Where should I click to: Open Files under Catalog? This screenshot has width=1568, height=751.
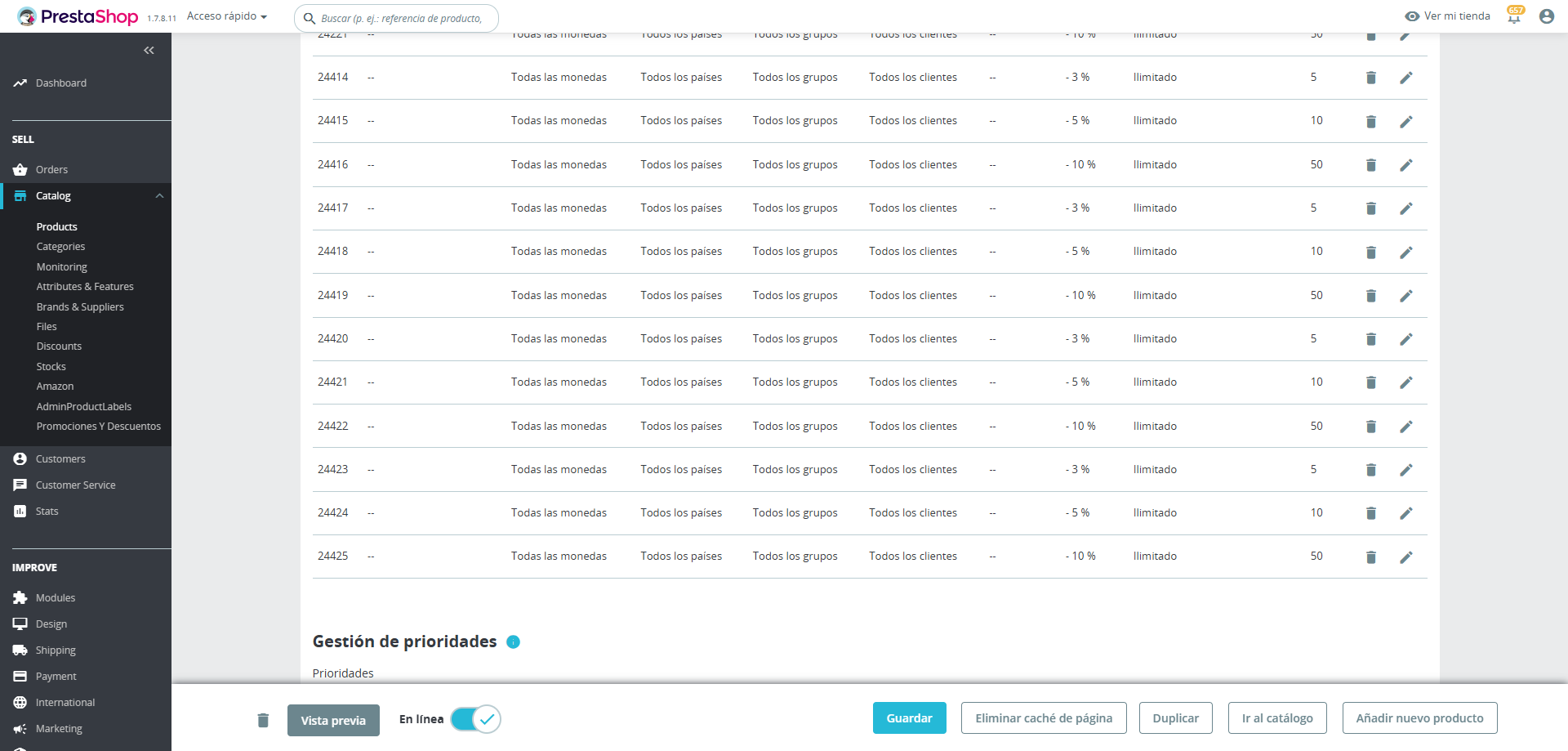(x=47, y=327)
